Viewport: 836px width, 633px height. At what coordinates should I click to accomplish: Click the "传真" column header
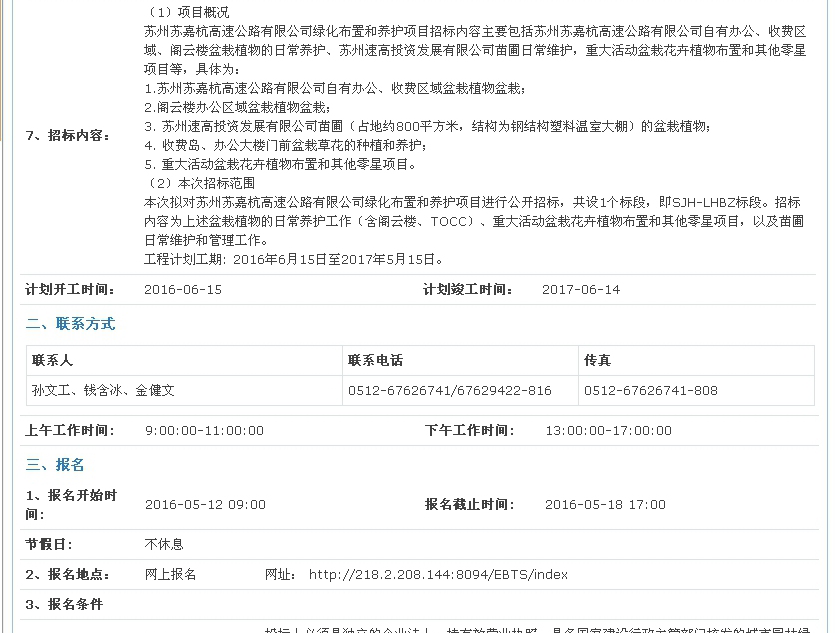(597, 360)
